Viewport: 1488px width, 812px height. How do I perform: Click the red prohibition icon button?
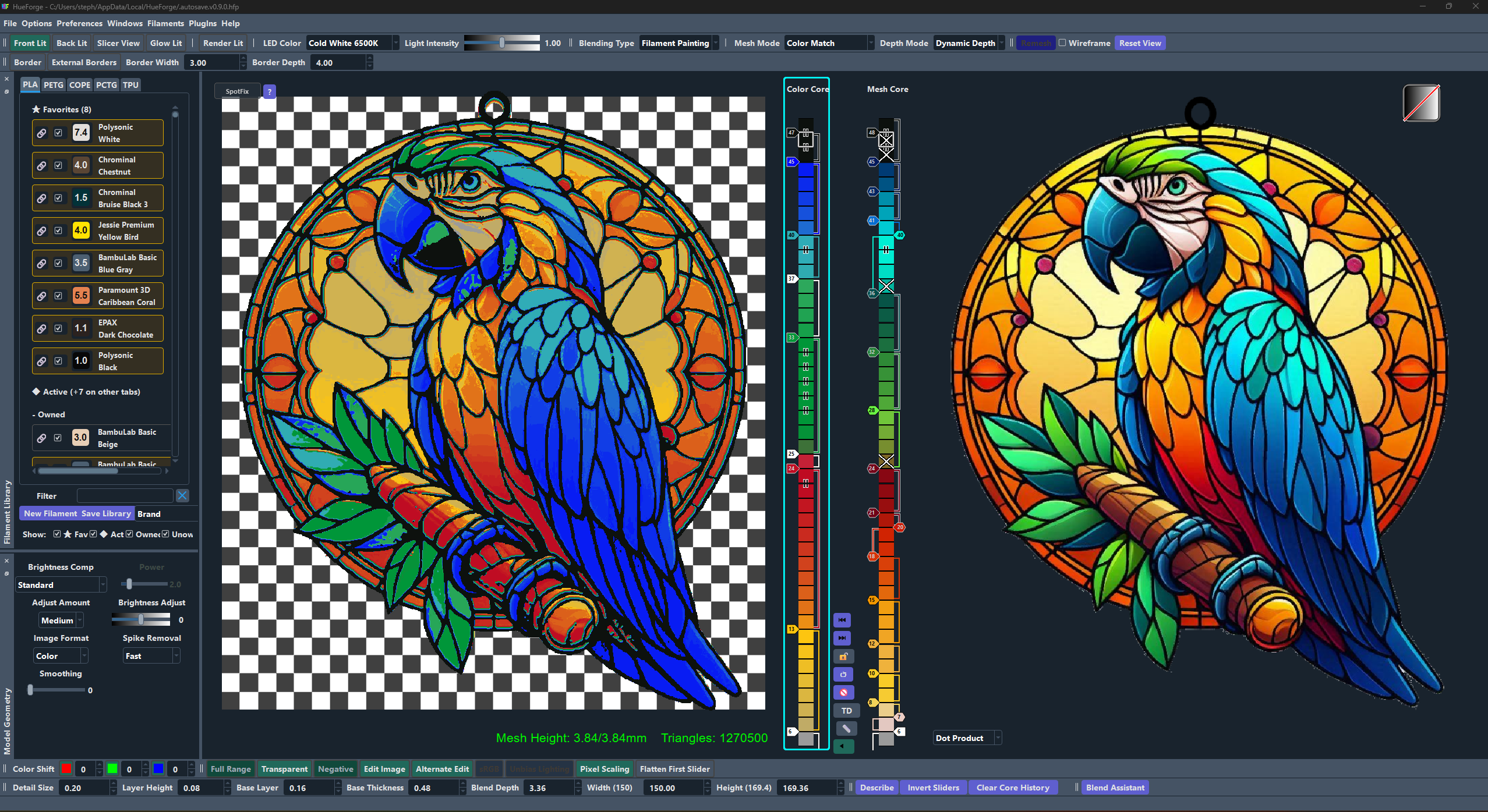point(843,692)
